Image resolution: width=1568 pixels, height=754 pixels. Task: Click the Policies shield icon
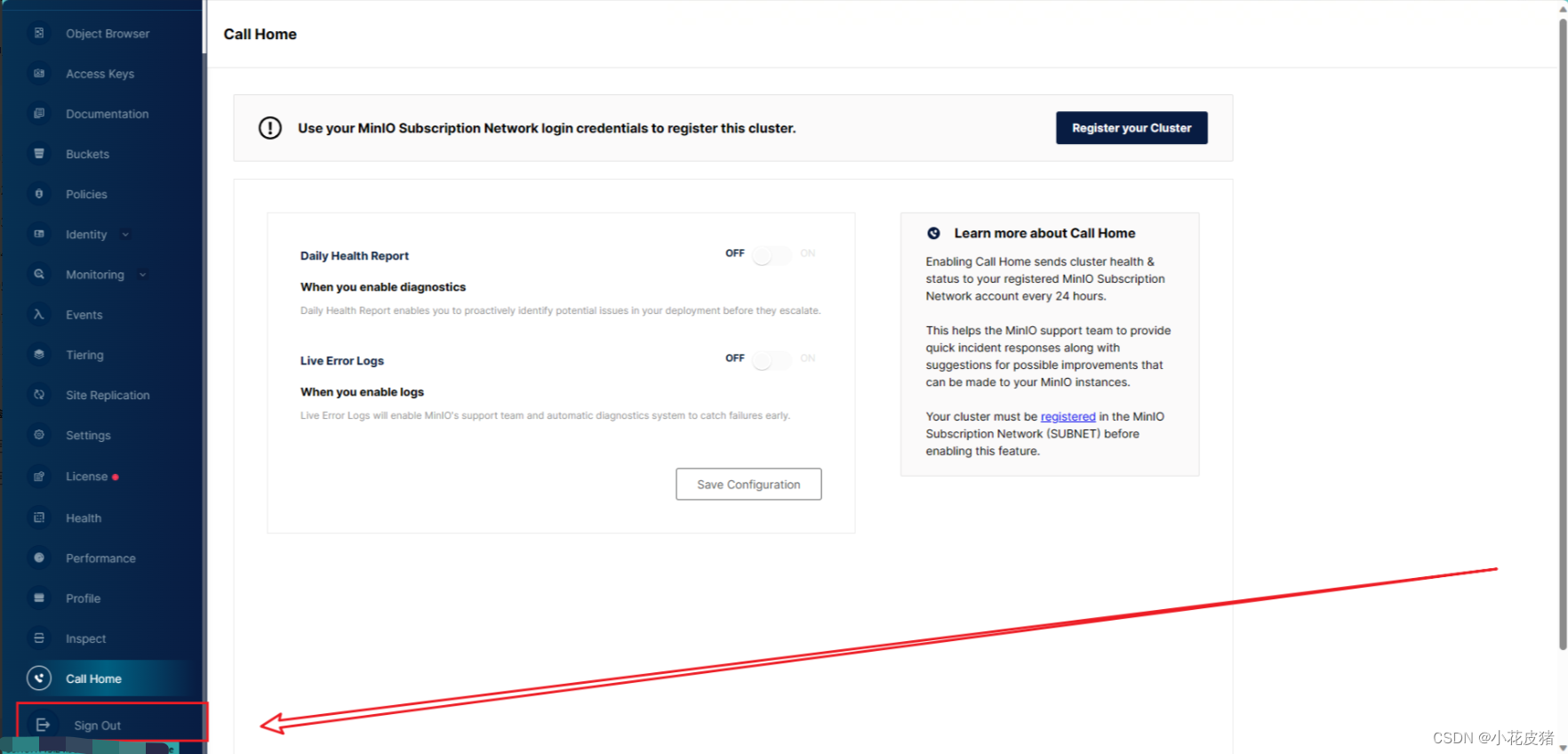(x=39, y=193)
